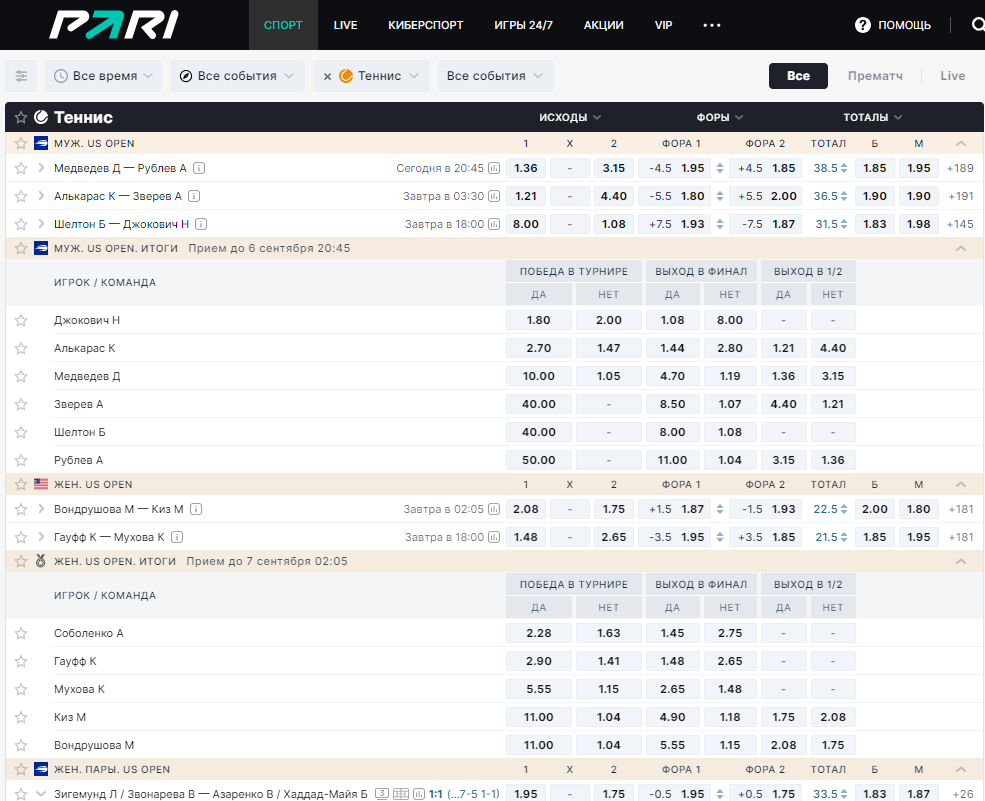Screen dimensions: 985x801
Task: Star the Медведев Д — Рублев А match
Action: pos(21,168)
